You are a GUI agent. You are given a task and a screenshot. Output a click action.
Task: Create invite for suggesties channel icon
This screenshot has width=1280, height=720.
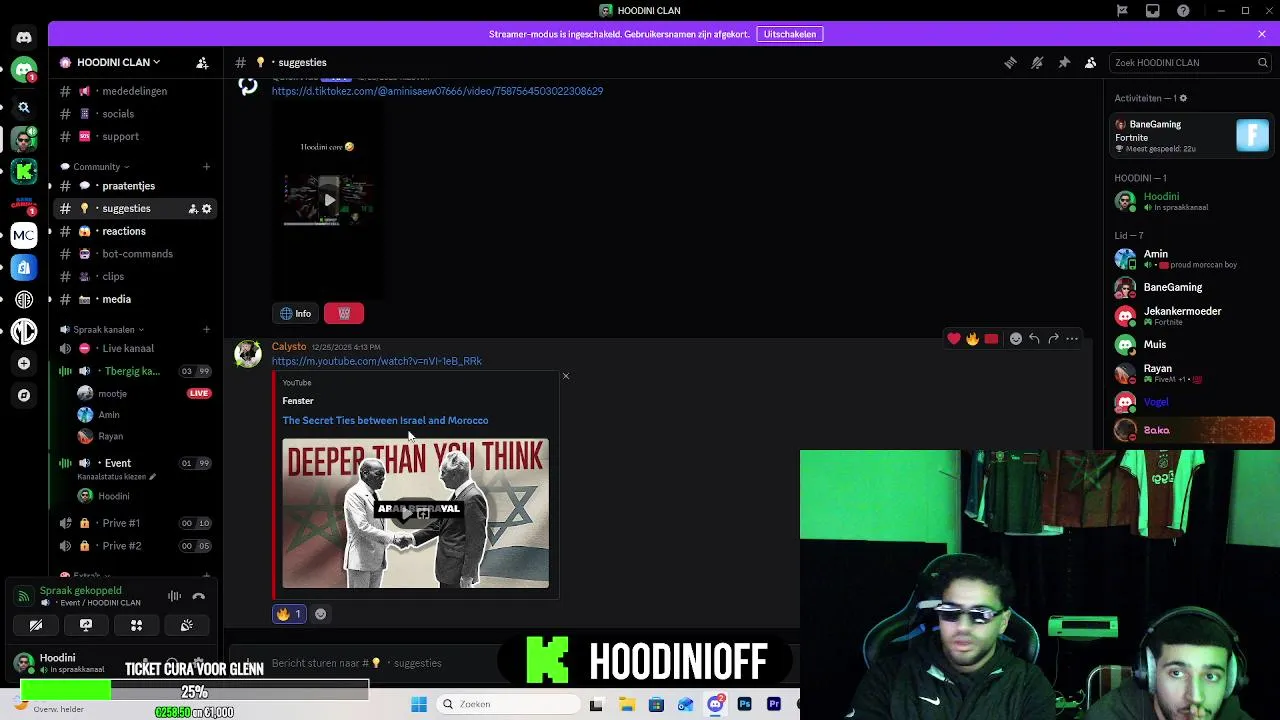coord(193,209)
